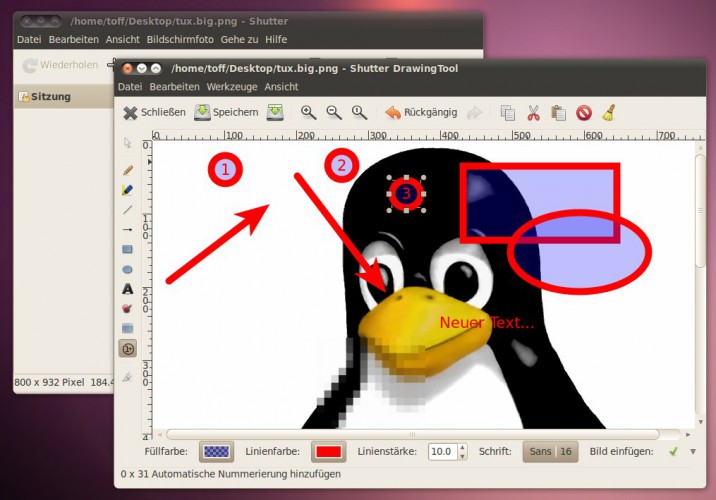
Task: Select the censor tool
Action: tap(127, 309)
